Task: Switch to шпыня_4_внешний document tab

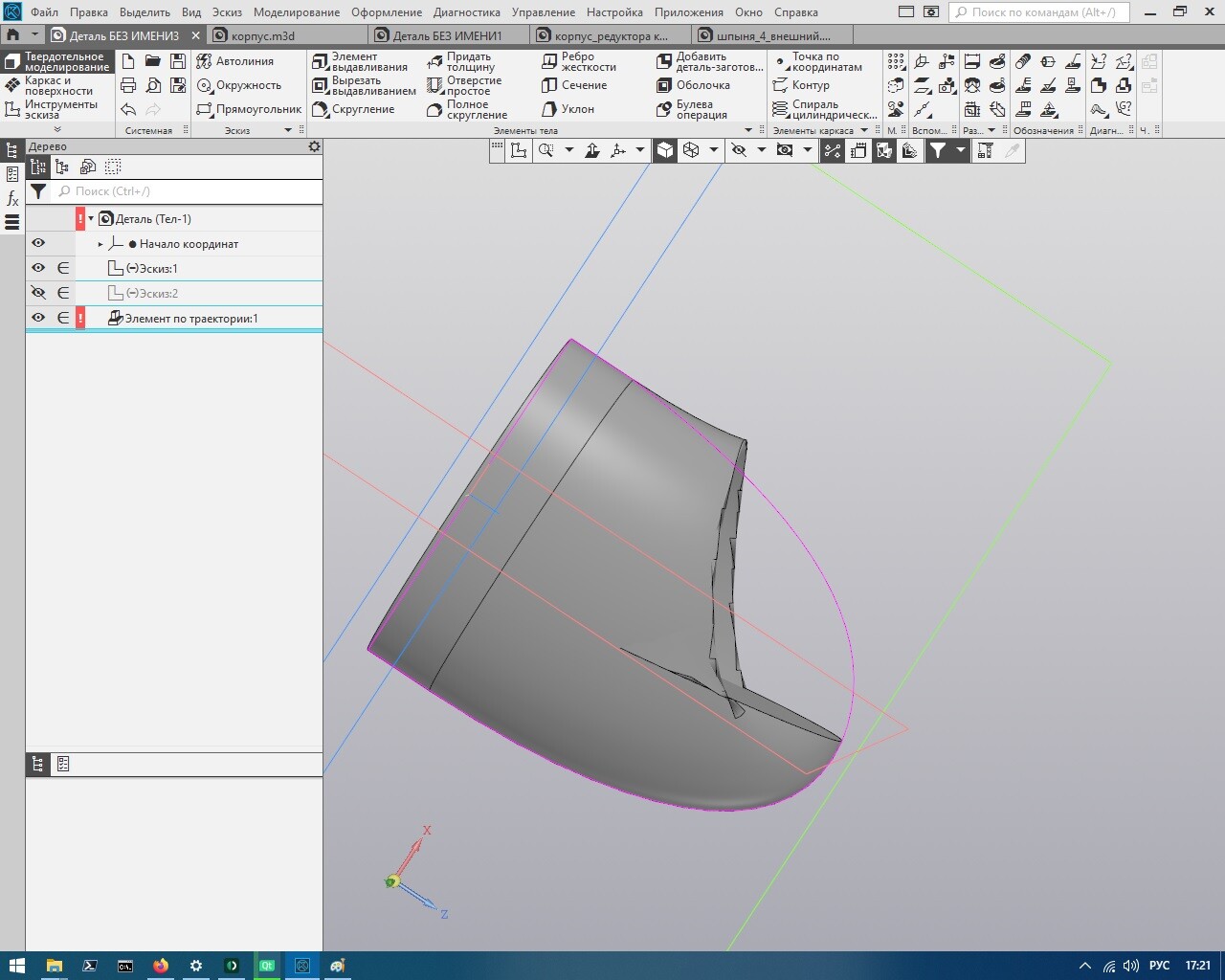Action: (772, 35)
